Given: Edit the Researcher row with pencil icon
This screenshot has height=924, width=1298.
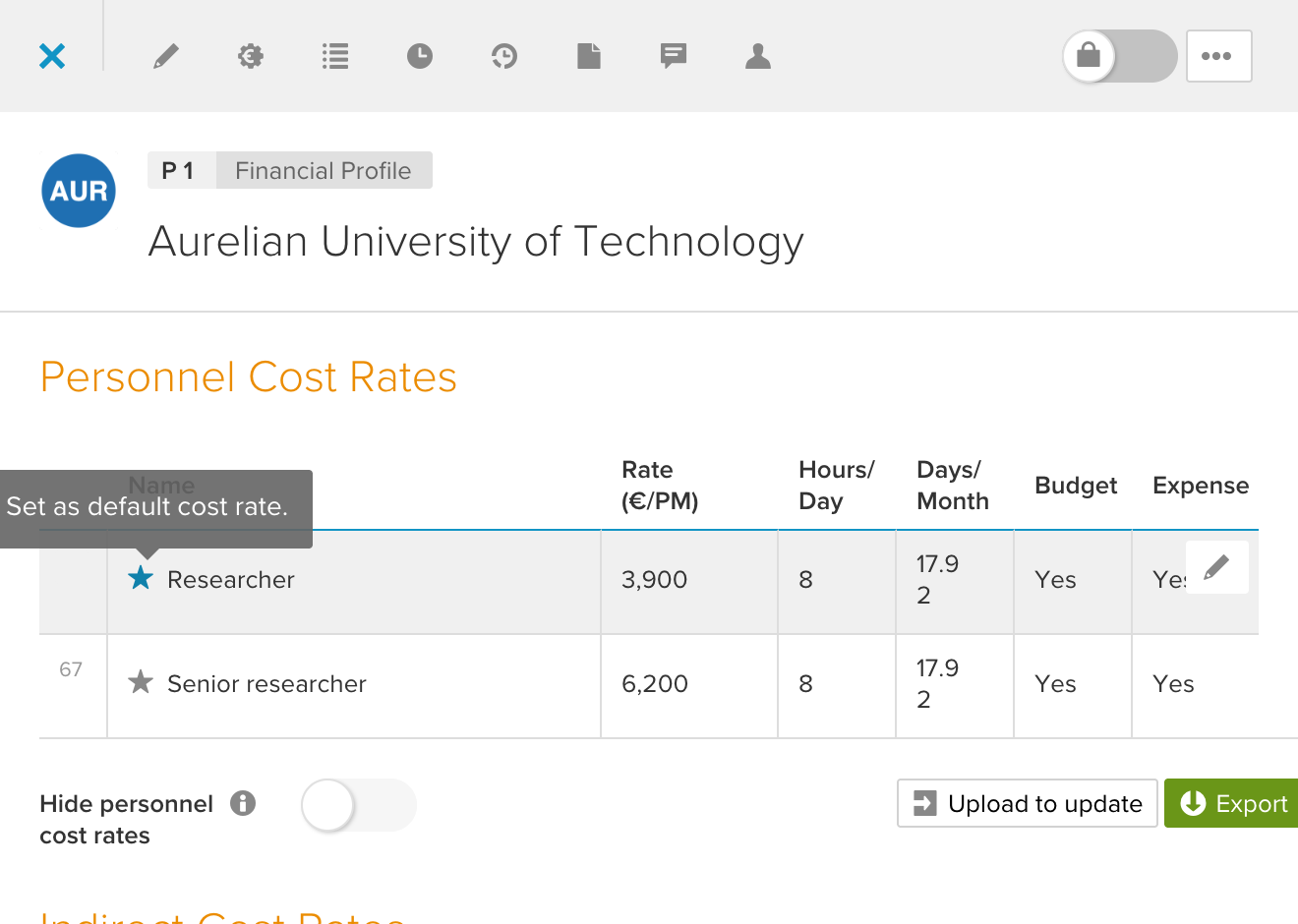Looking at the screenshot, I should (x=1217, y=567).
